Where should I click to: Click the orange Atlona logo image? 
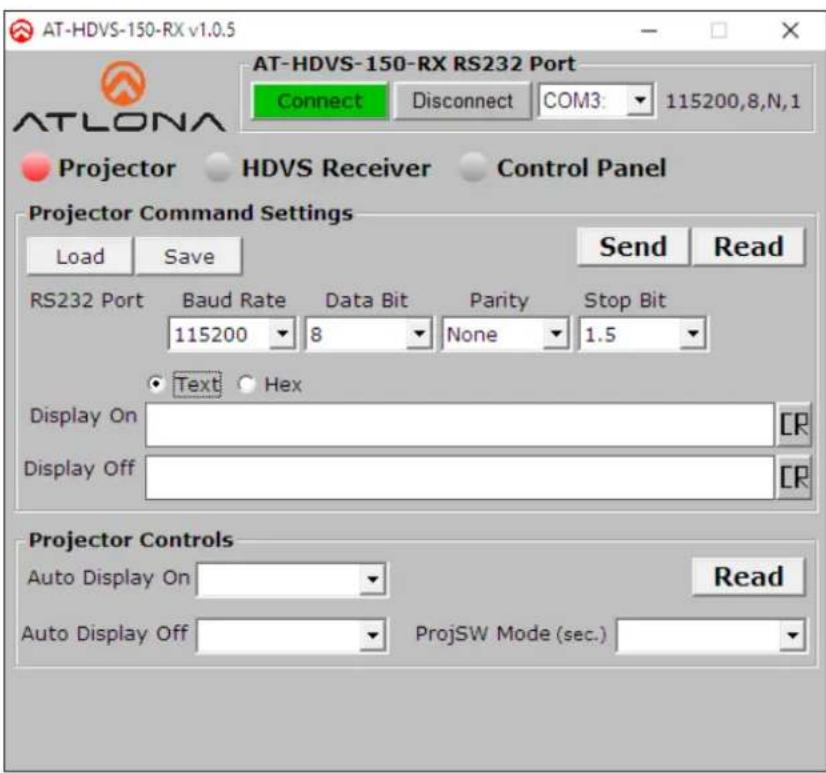coord(123,83)
